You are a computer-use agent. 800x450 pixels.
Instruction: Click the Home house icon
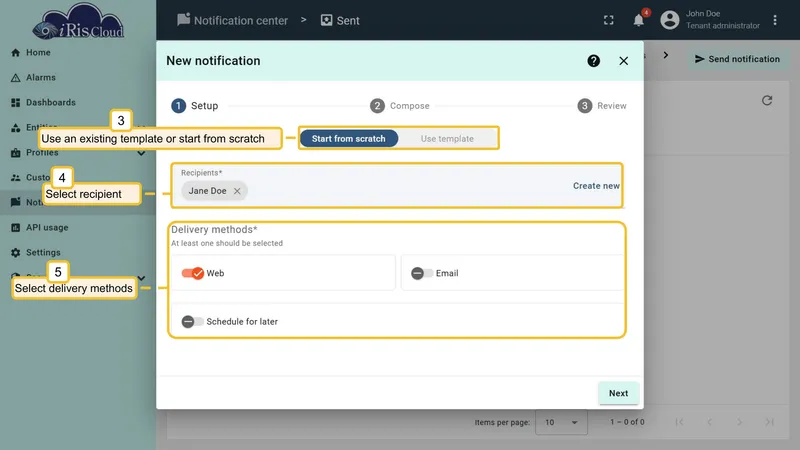click(15, 53)
